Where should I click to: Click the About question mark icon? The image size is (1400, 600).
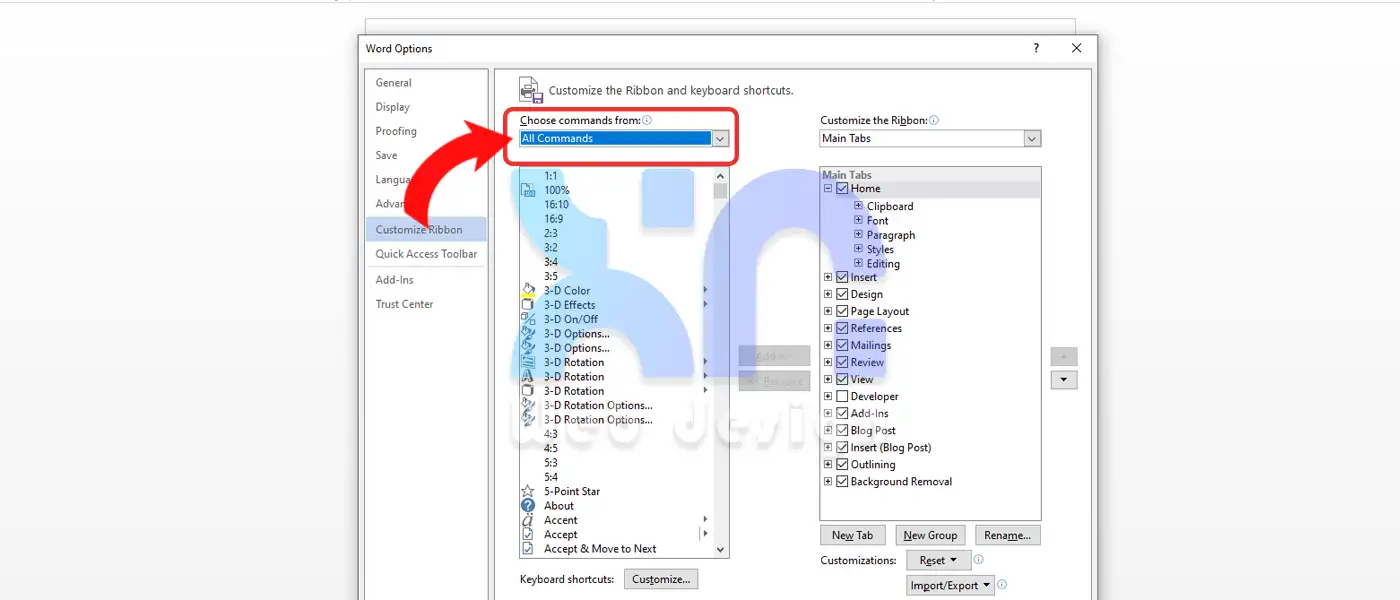tap(528, 505)
